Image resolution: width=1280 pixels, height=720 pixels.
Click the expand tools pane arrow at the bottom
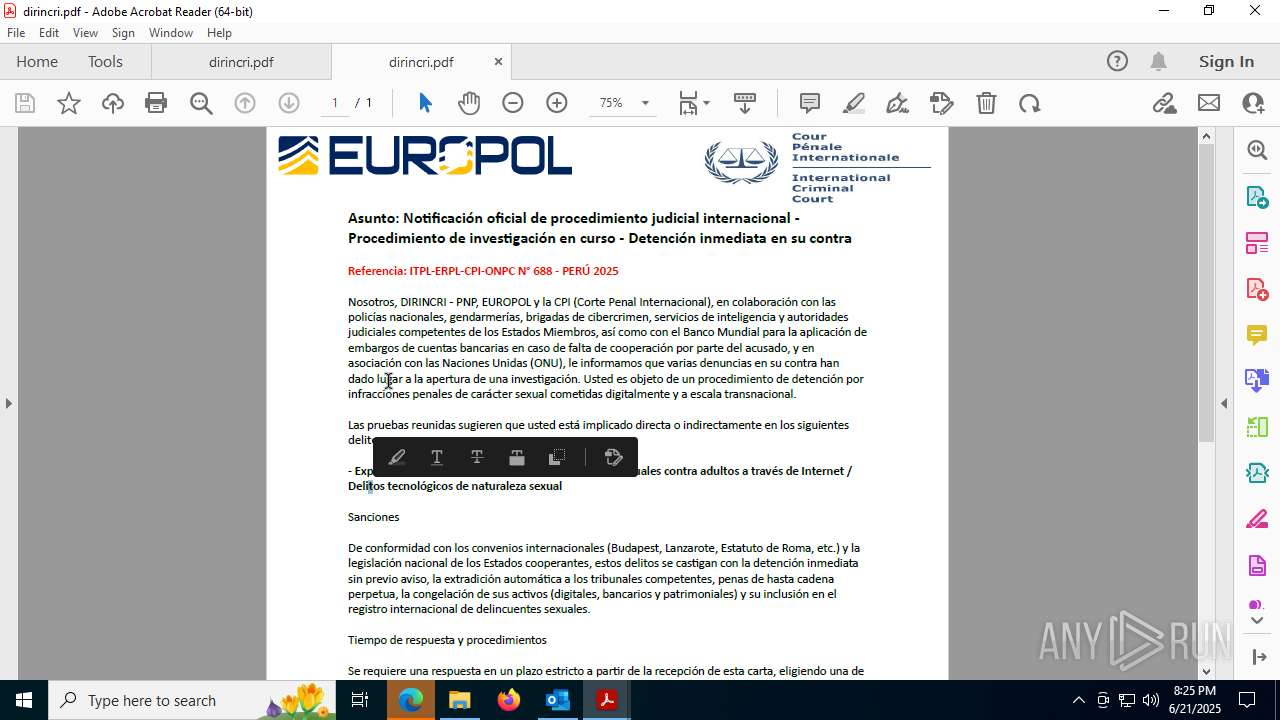click(x=1257, y=657)
